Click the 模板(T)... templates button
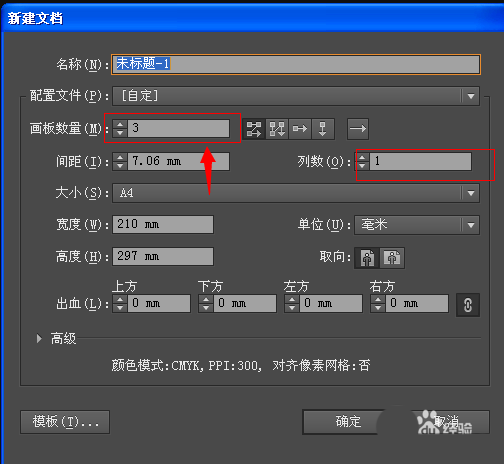 coord(65,422)
